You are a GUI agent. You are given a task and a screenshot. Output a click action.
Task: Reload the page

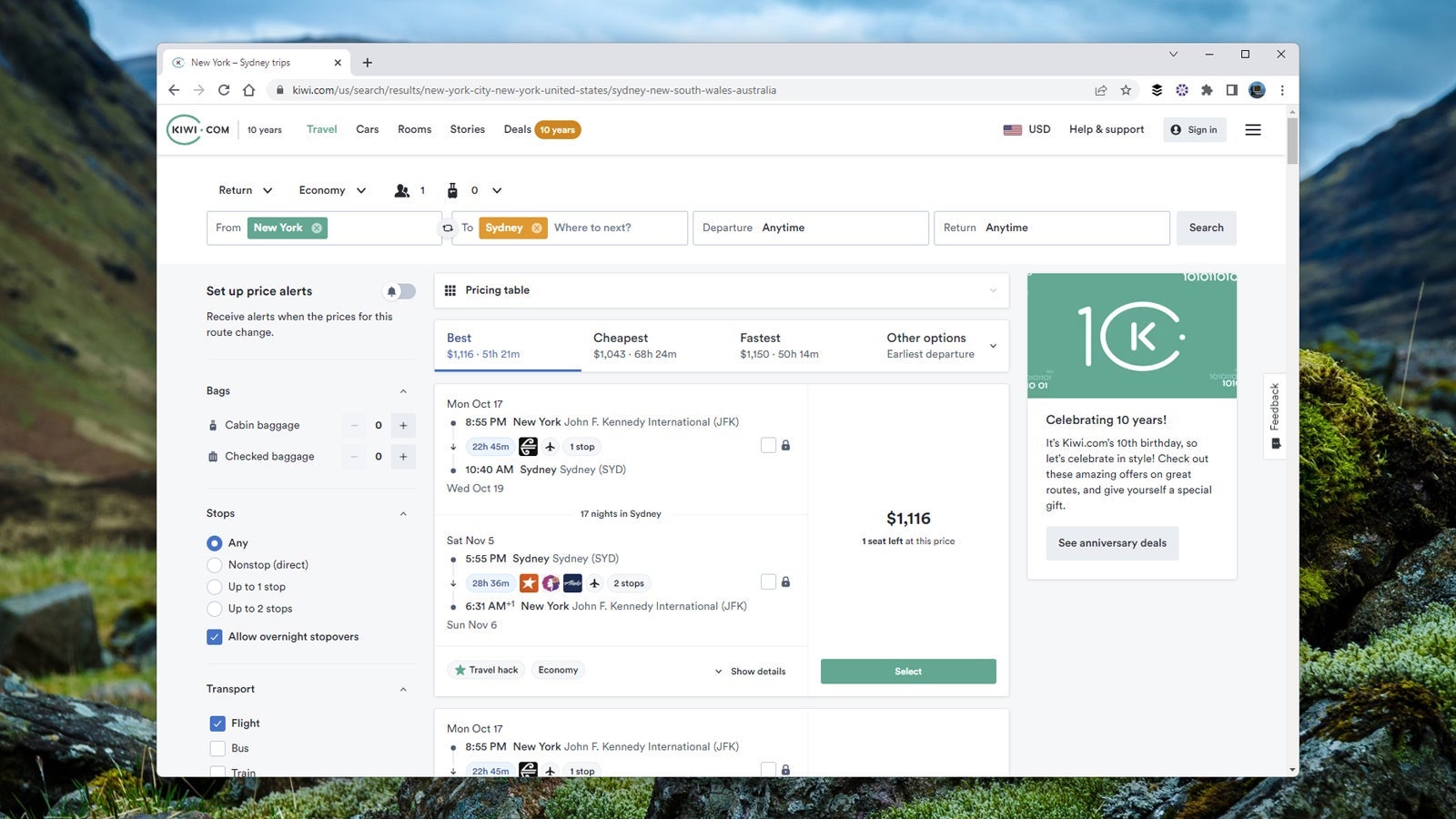(x=224, y=90)
